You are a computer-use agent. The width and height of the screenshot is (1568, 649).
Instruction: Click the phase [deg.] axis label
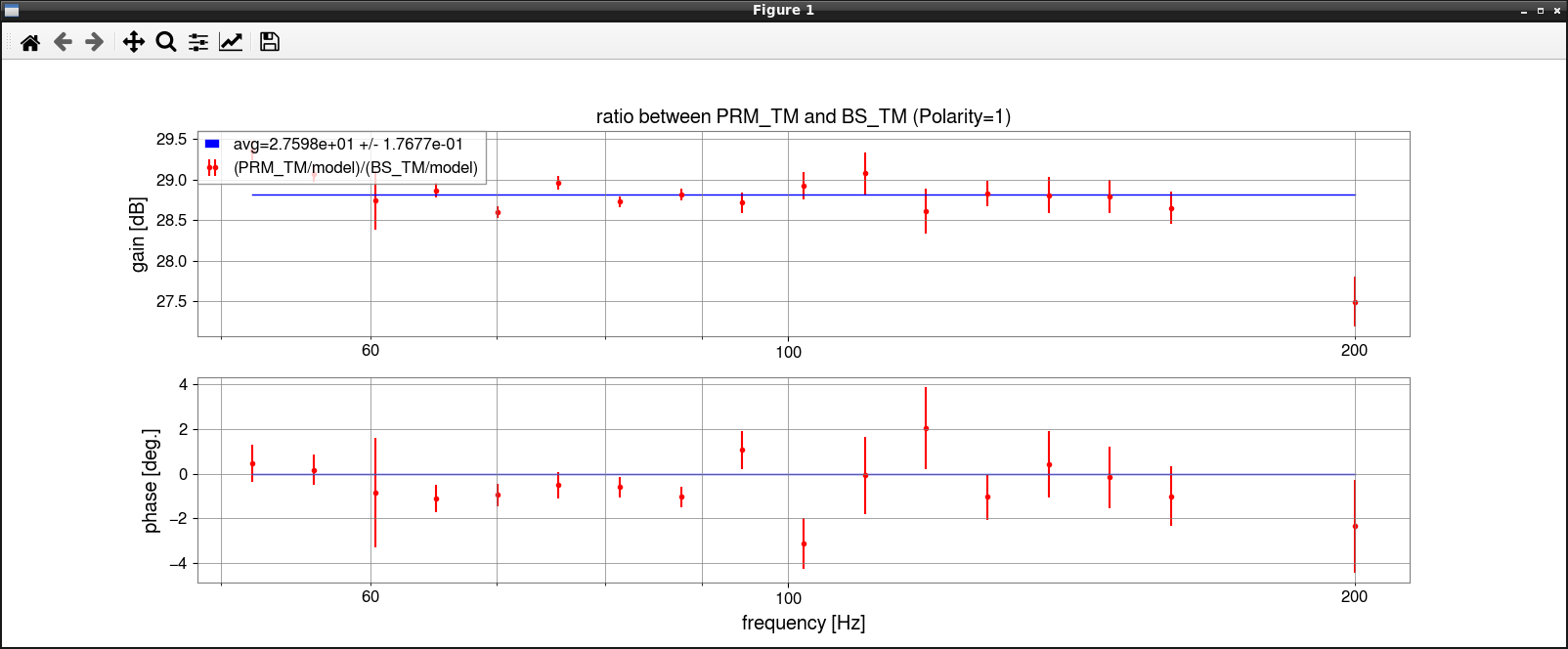[150, 481]
